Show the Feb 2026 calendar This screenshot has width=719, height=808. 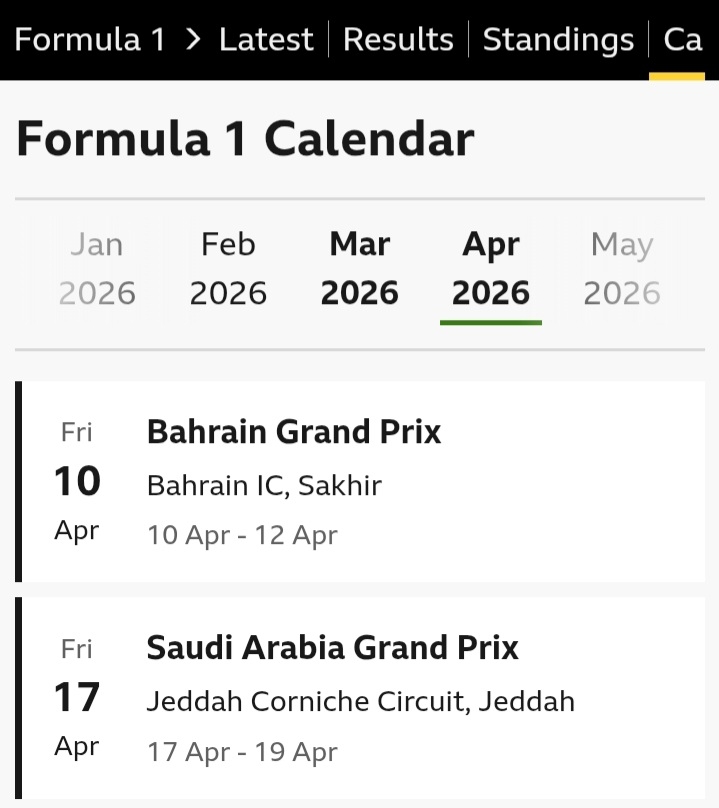(x=228, y=268)
